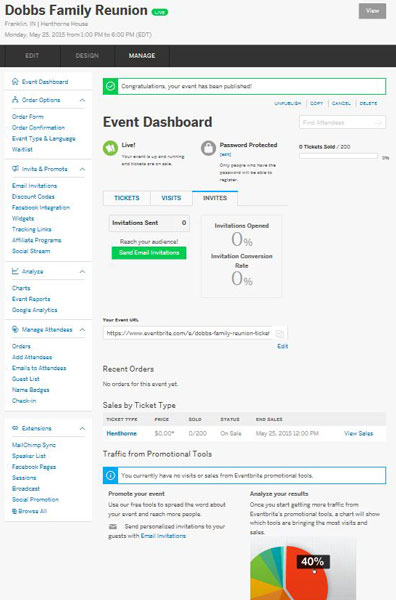The image size is (396, 600).
Task: Open MailChimp Sync extension
Action: (x=34, y=445)
